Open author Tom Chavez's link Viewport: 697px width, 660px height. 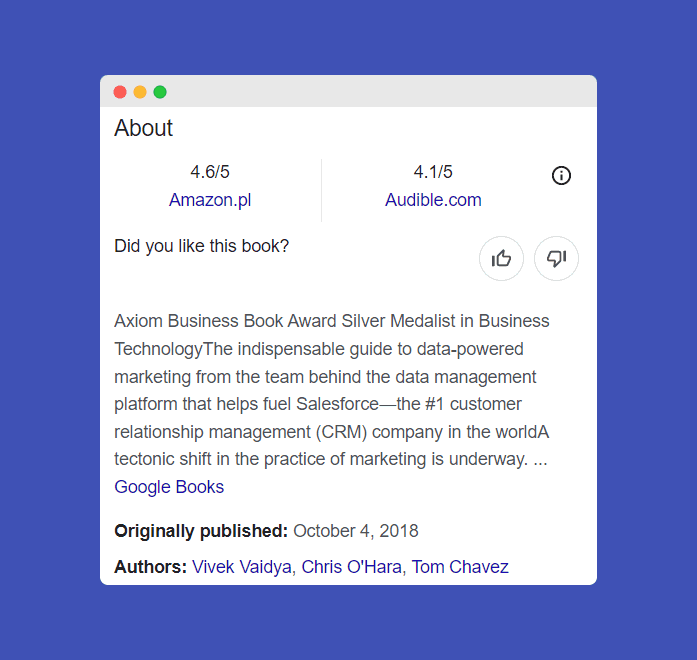pyautogui.click(x=460, y=567)
